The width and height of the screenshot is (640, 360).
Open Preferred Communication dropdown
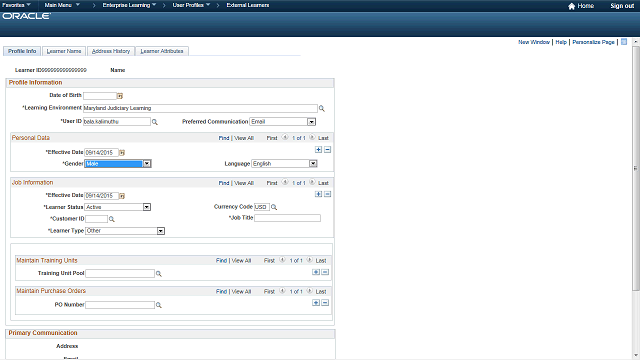point(311,122)
